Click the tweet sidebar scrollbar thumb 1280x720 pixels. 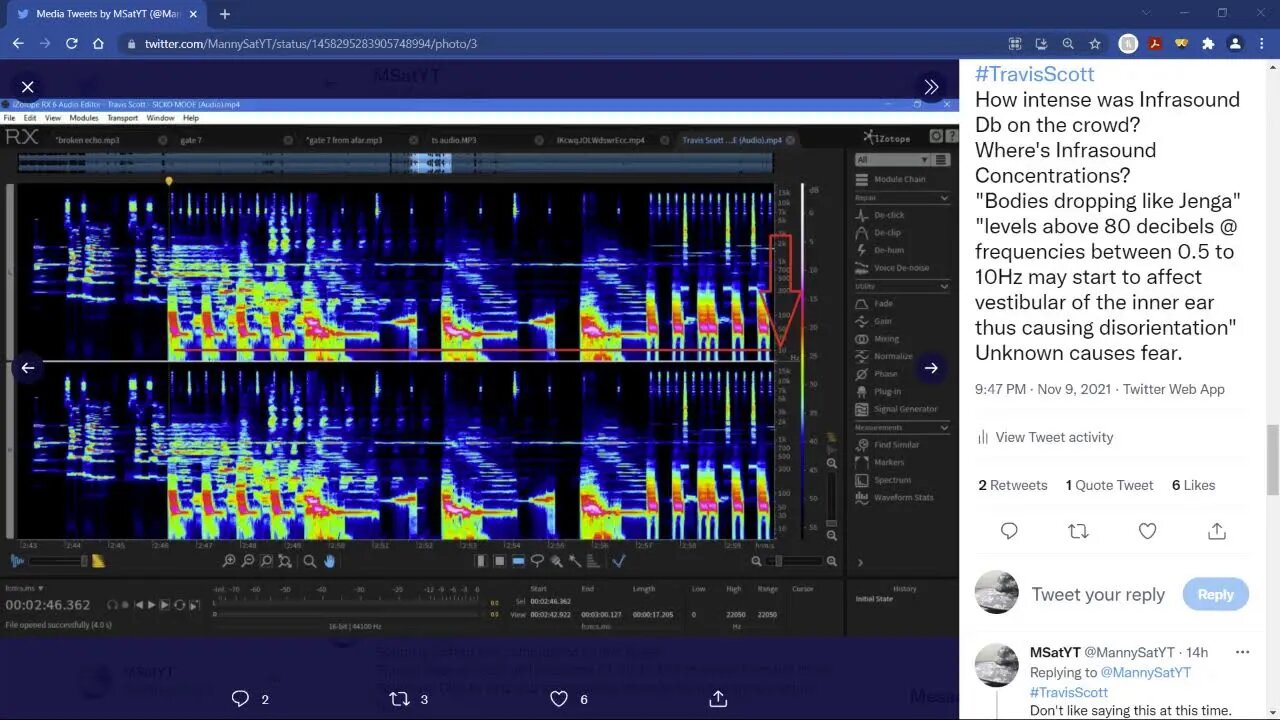(x=1272, y=460)
